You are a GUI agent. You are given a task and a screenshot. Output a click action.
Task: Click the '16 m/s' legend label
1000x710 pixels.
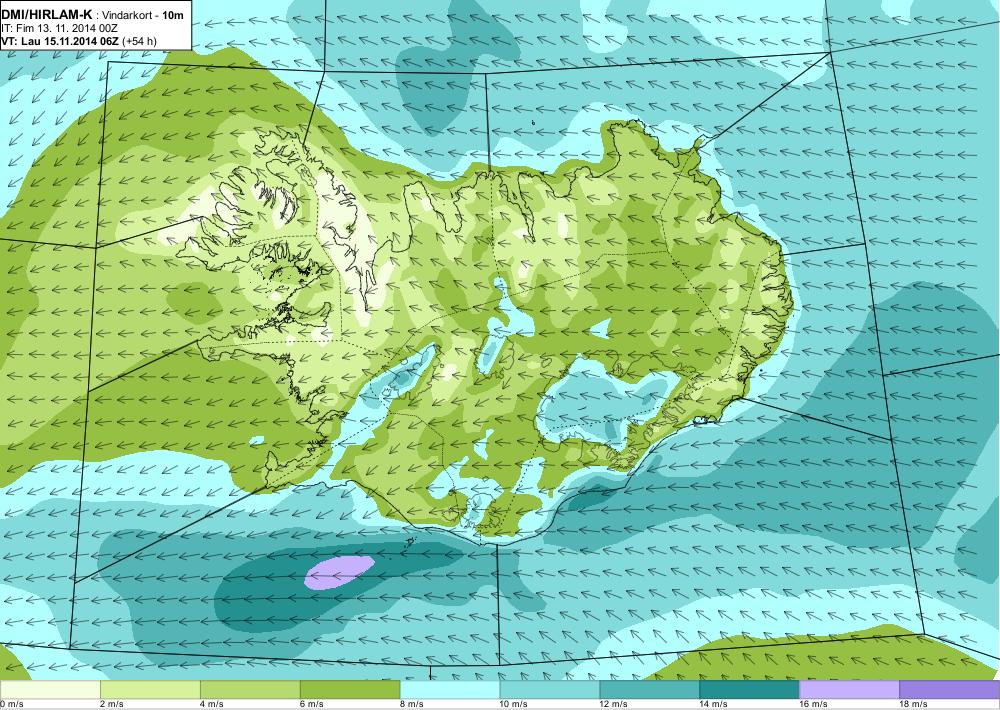point(814,704)
